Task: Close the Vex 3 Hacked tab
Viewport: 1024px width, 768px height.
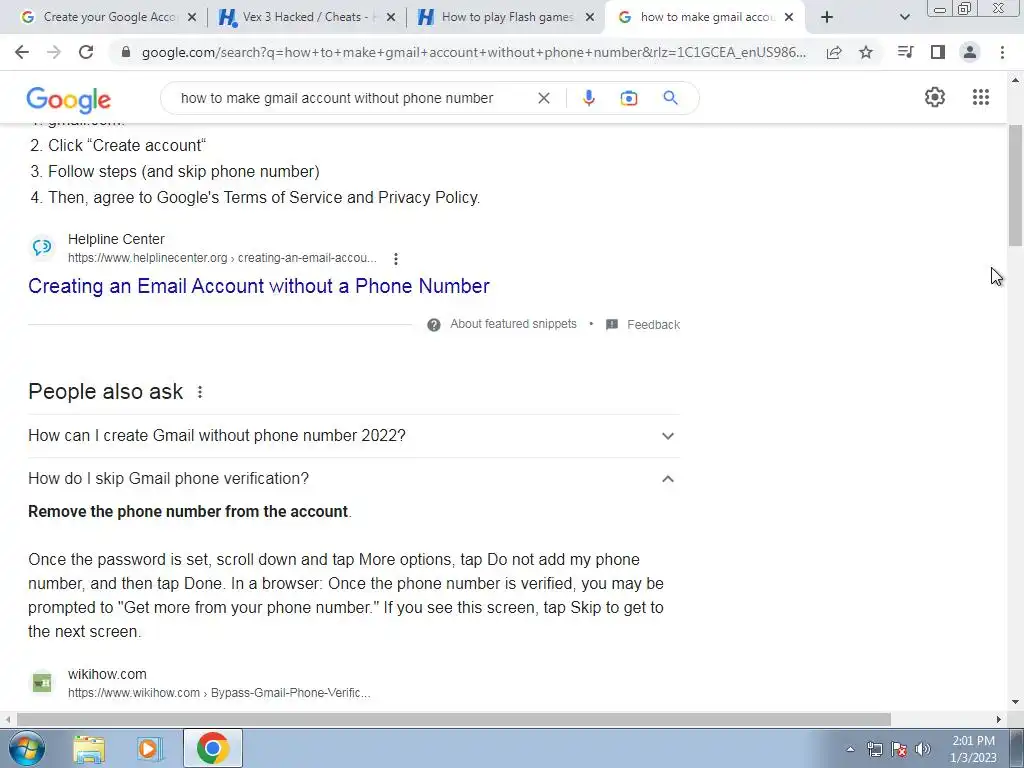Action: [391, 17]
